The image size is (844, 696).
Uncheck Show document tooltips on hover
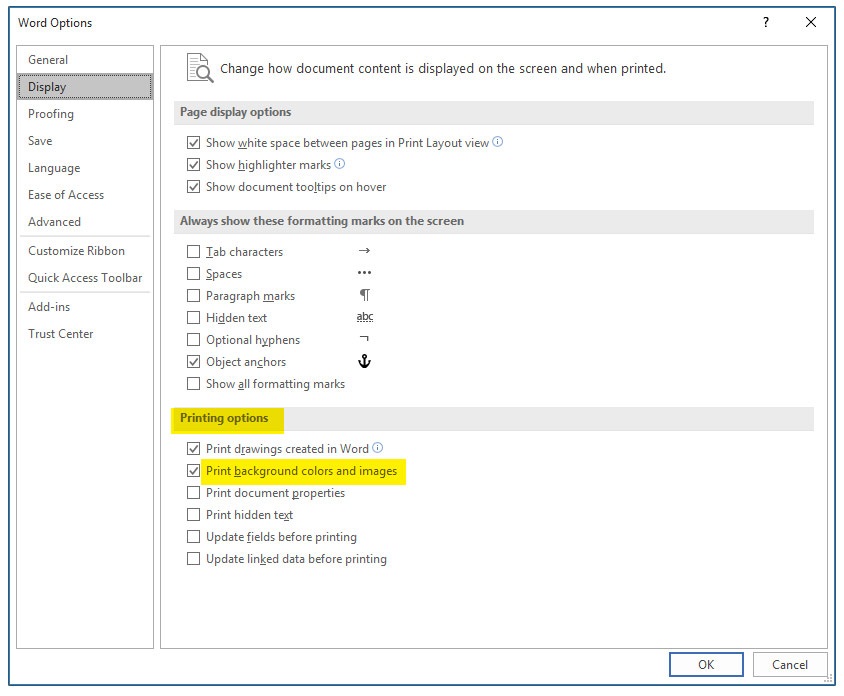(x=194, y=187)
